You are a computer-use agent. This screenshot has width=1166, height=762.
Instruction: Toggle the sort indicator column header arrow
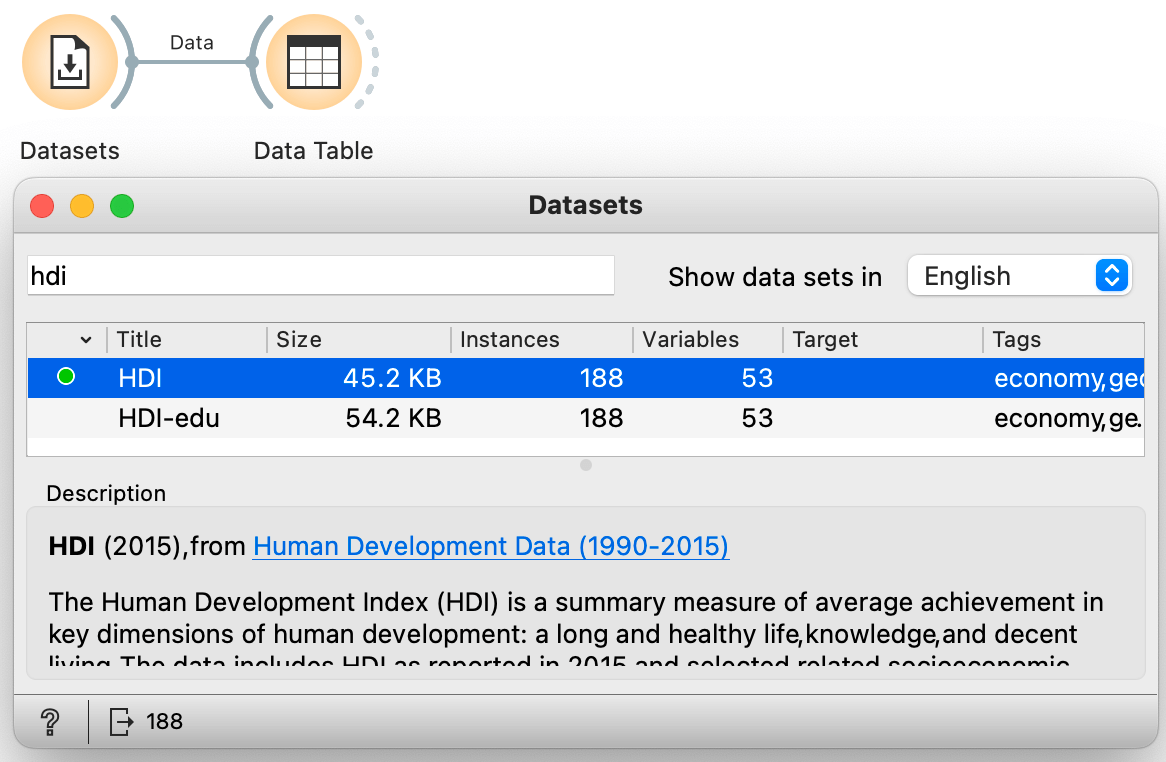pyautogui.click(x=86, y=340)
